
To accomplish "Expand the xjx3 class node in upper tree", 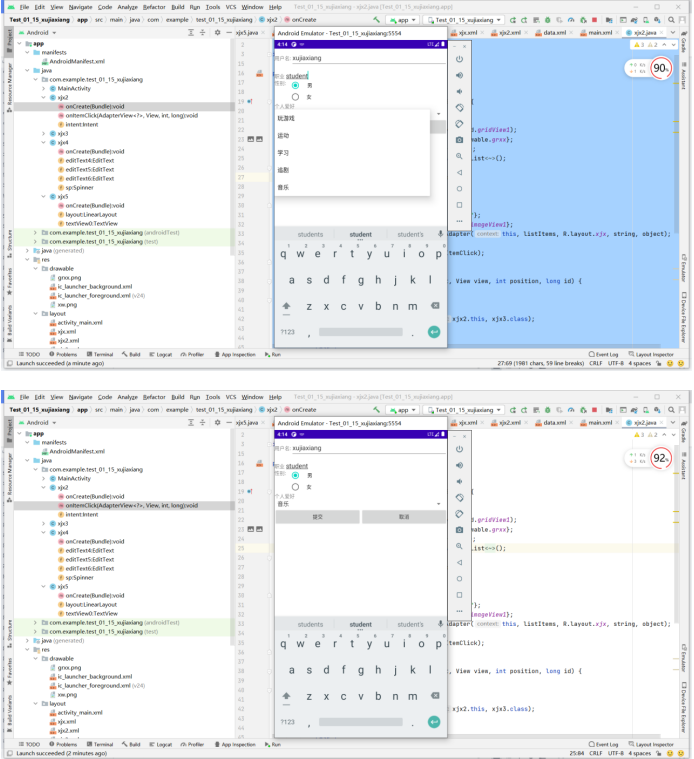I will [44, 134].
